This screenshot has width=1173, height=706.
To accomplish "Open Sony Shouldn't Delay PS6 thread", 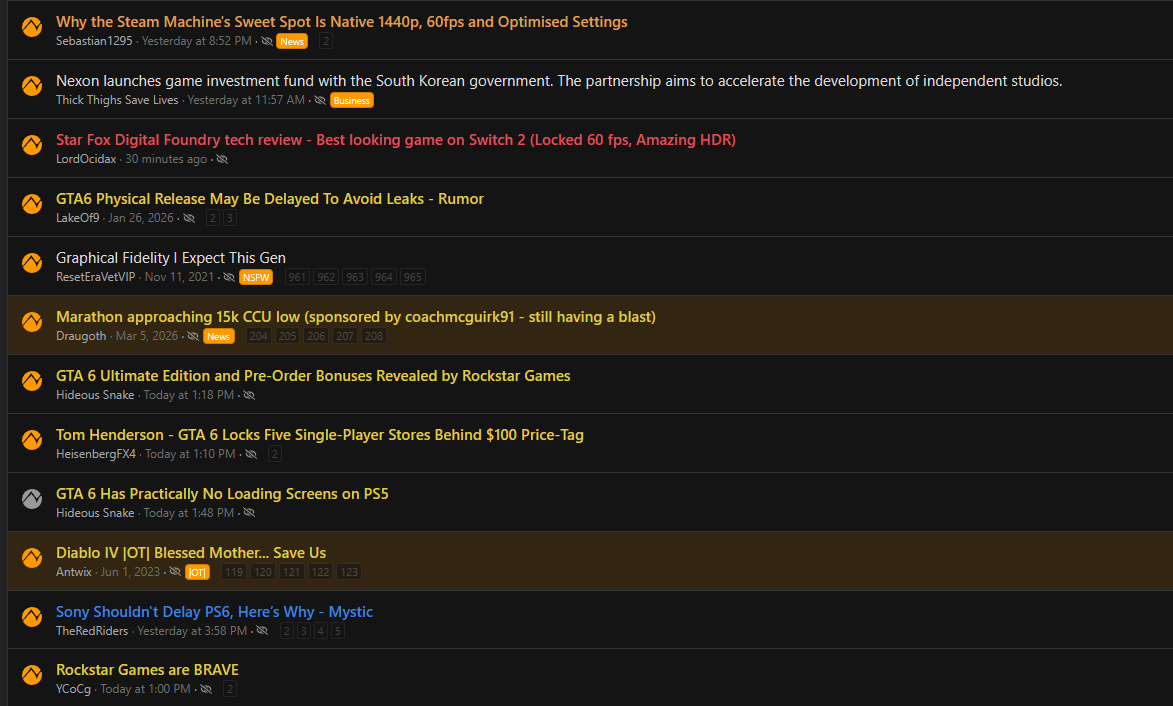I will pos(214,612).
